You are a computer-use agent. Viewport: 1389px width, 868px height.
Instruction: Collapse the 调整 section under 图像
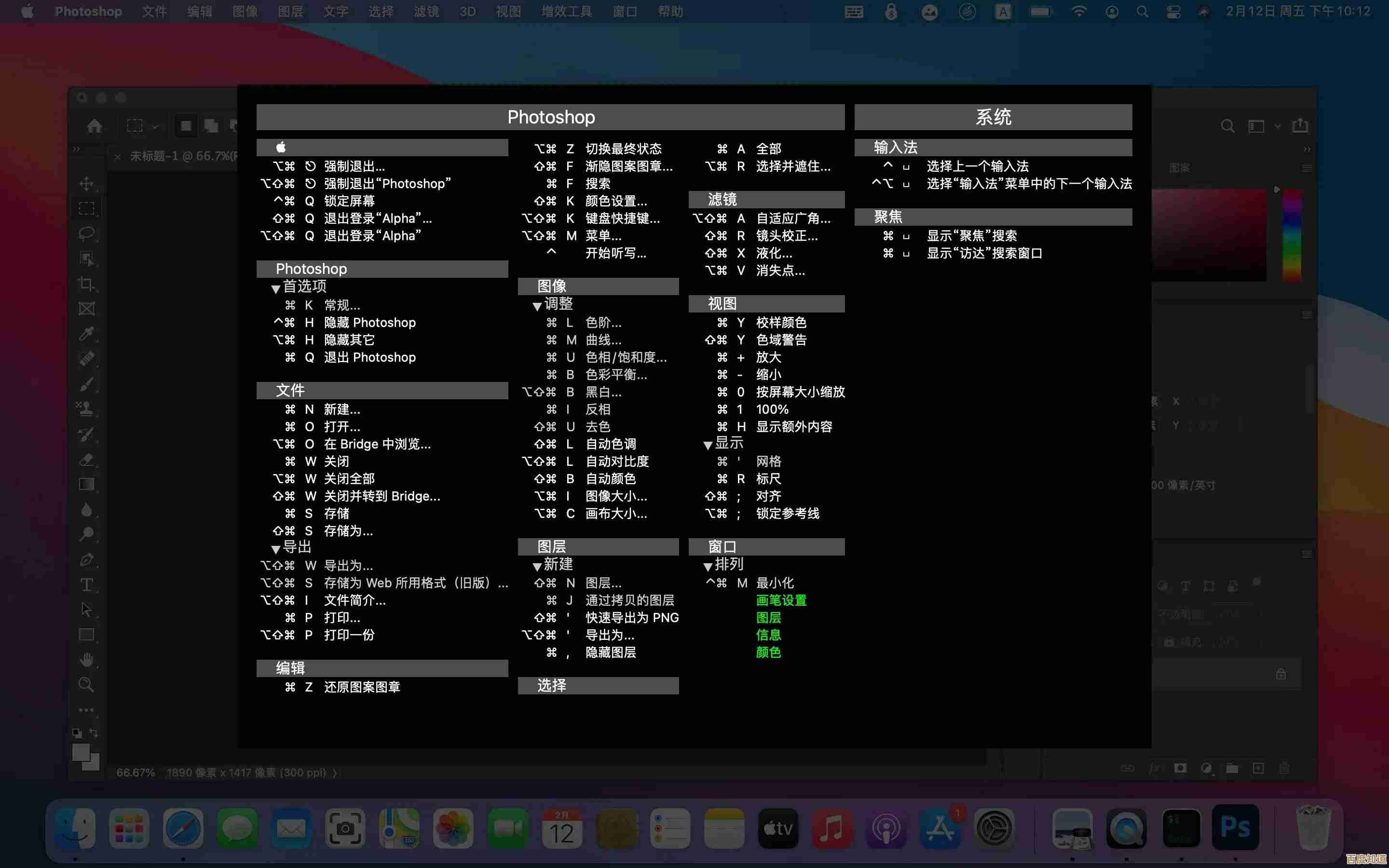pyautogui.click(x=537, y=306)
